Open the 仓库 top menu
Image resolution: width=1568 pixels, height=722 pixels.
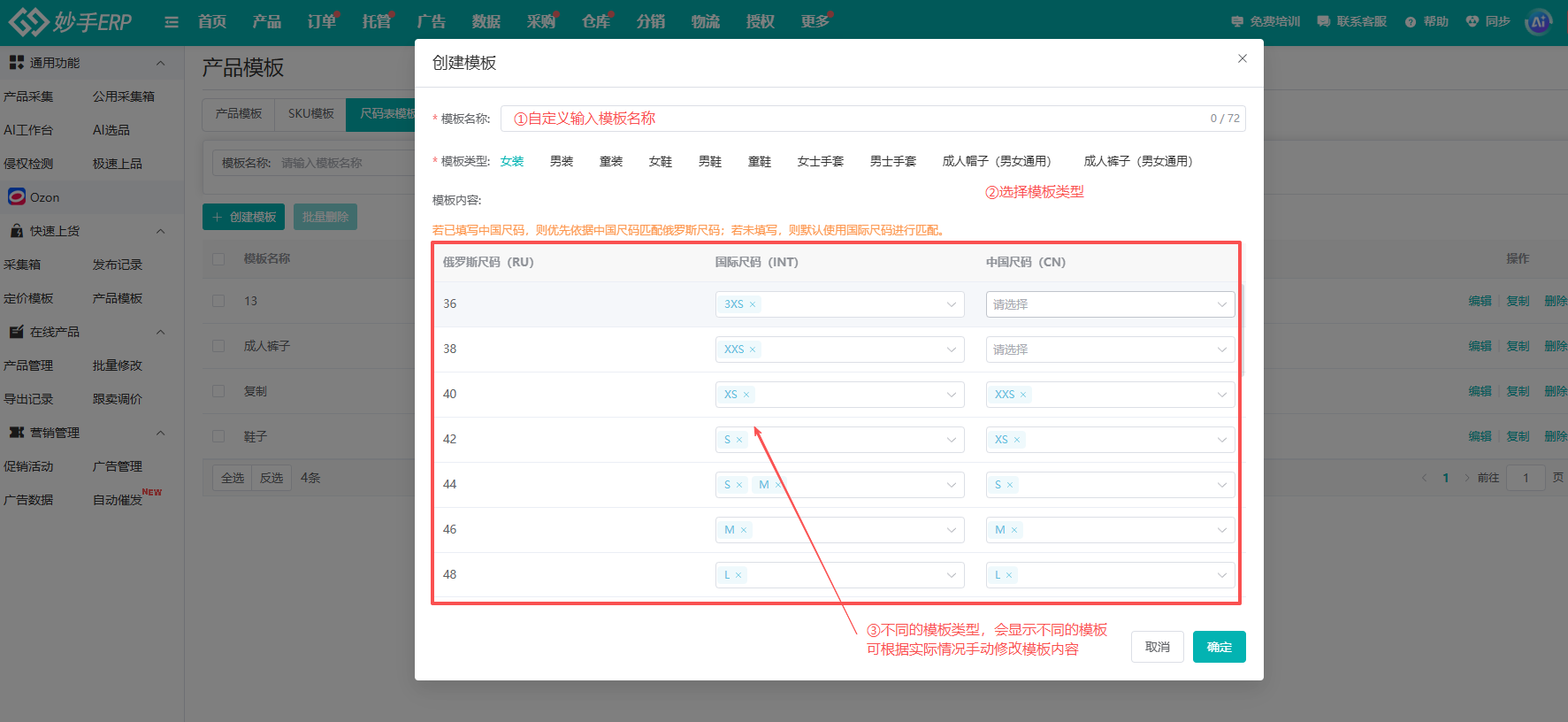point(596,22)
